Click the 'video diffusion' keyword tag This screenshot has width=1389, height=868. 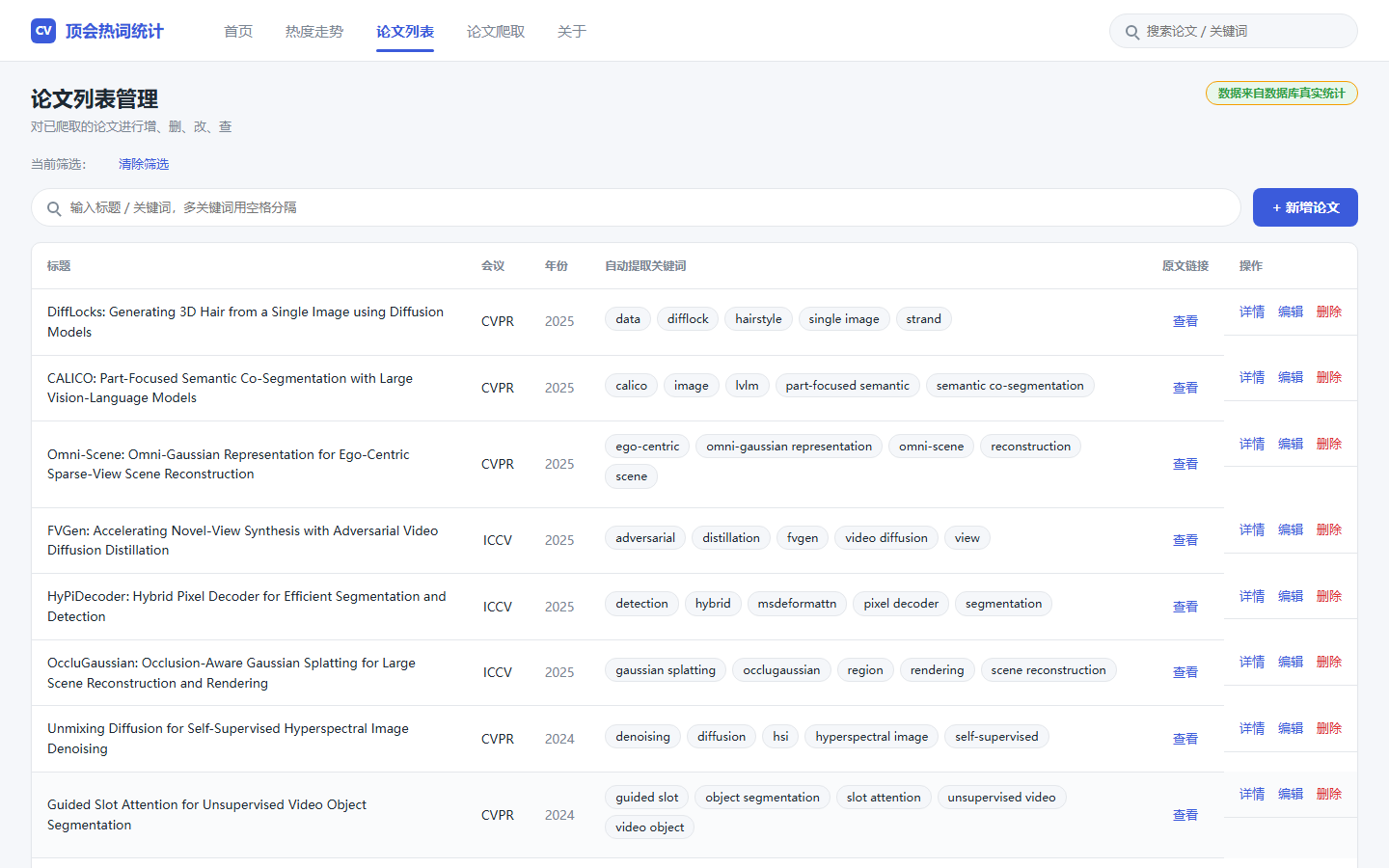click(886, 538)
